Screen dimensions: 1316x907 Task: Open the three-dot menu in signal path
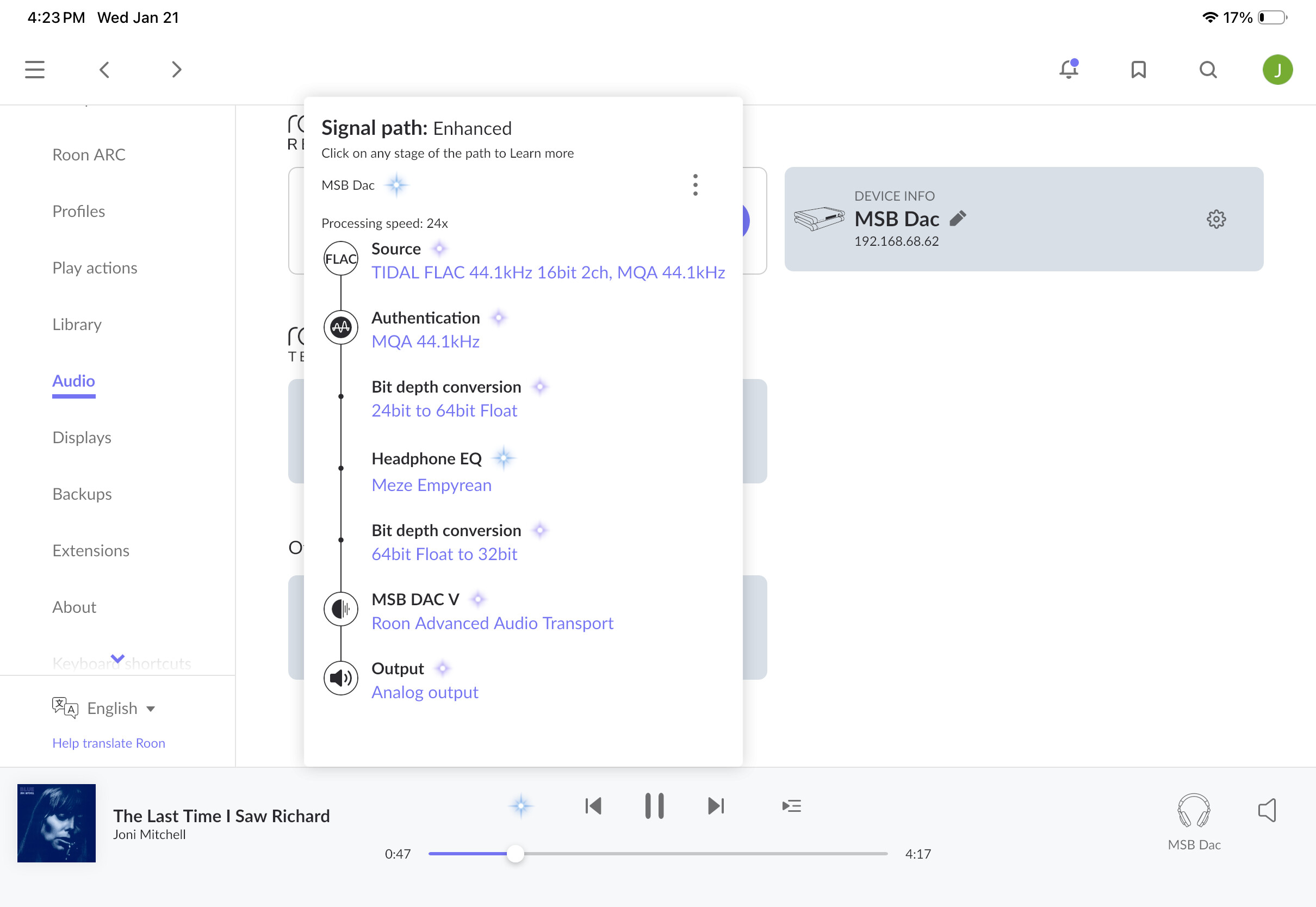click(x=695, y=185)
